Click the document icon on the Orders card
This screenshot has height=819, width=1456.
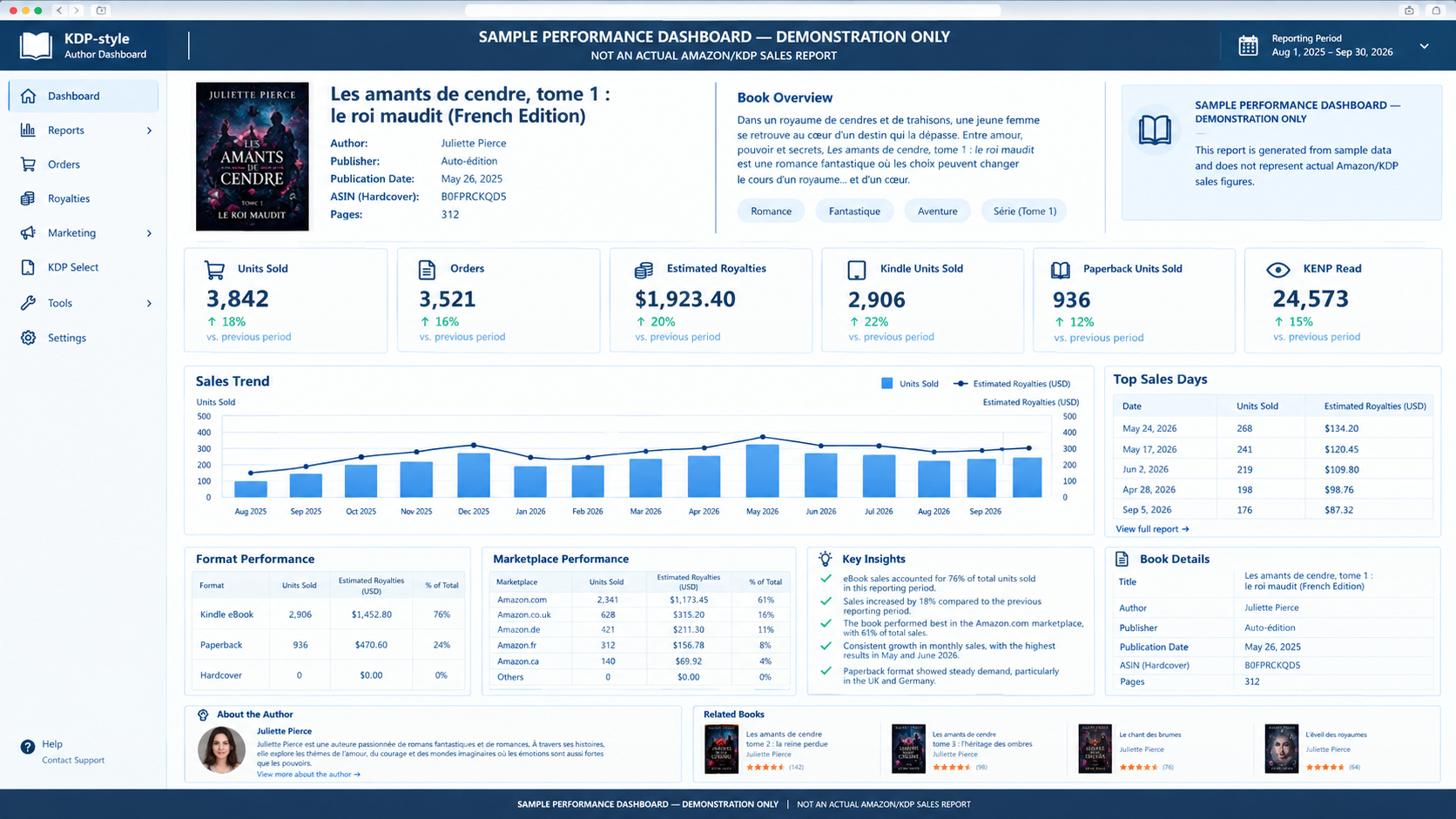point(427,270)
